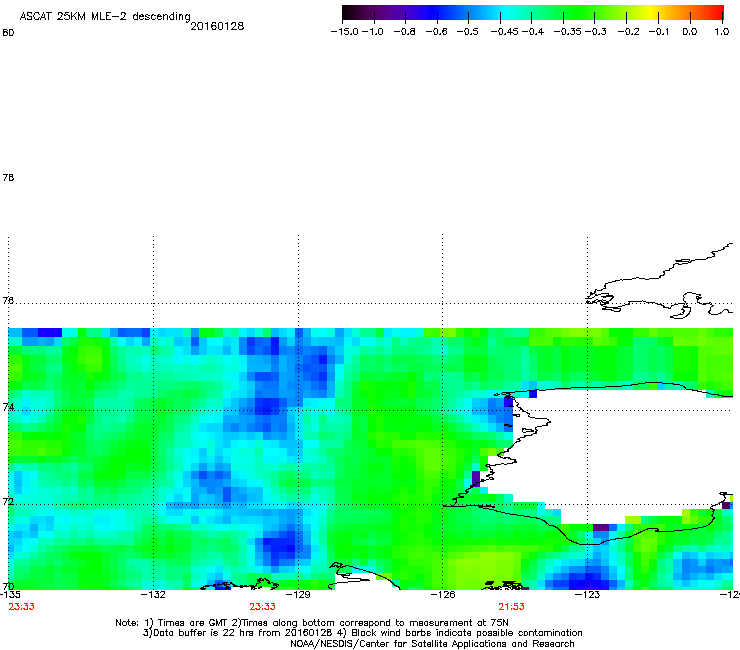This screenshot has height=650, width=740.
Task: Click the 78 latitude axis label
Action: [x=8, y=177]
